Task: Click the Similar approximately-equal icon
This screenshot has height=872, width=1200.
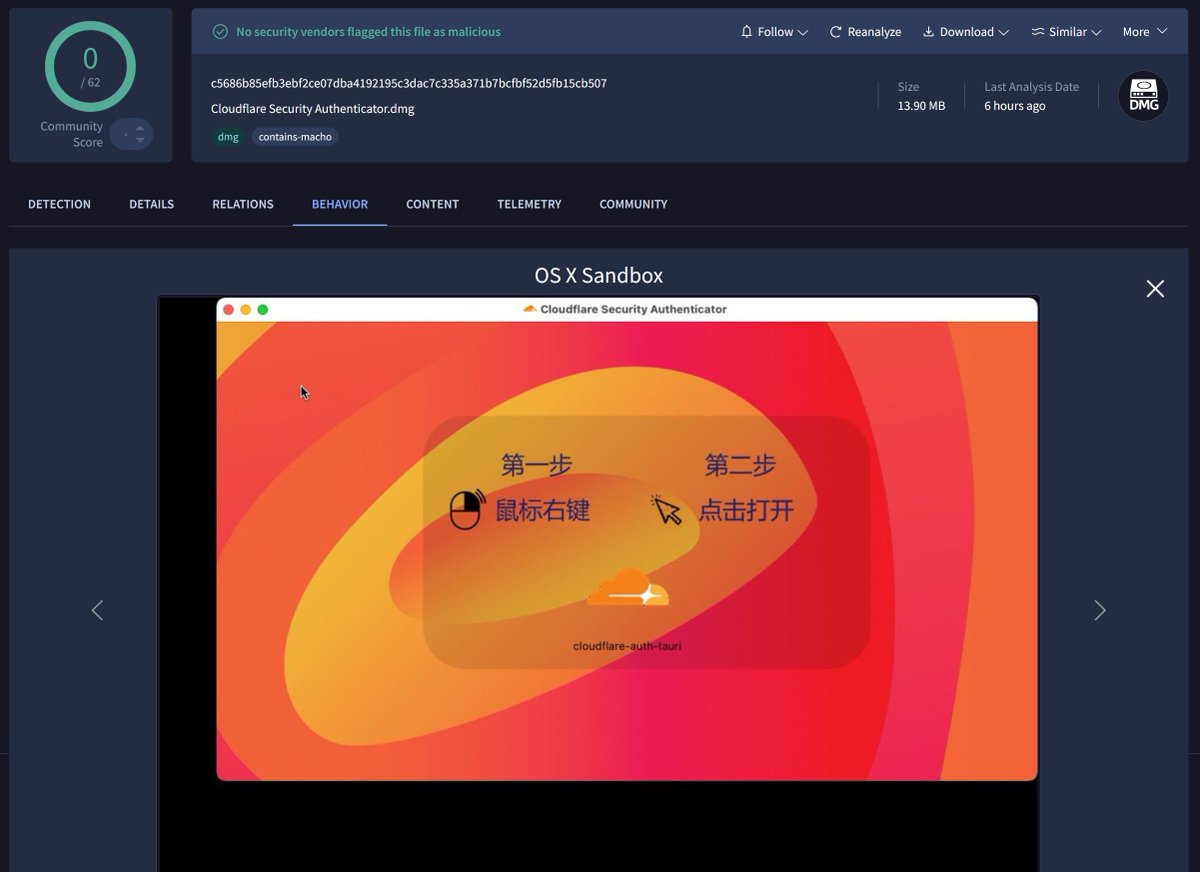Action: pos(1037,32)
